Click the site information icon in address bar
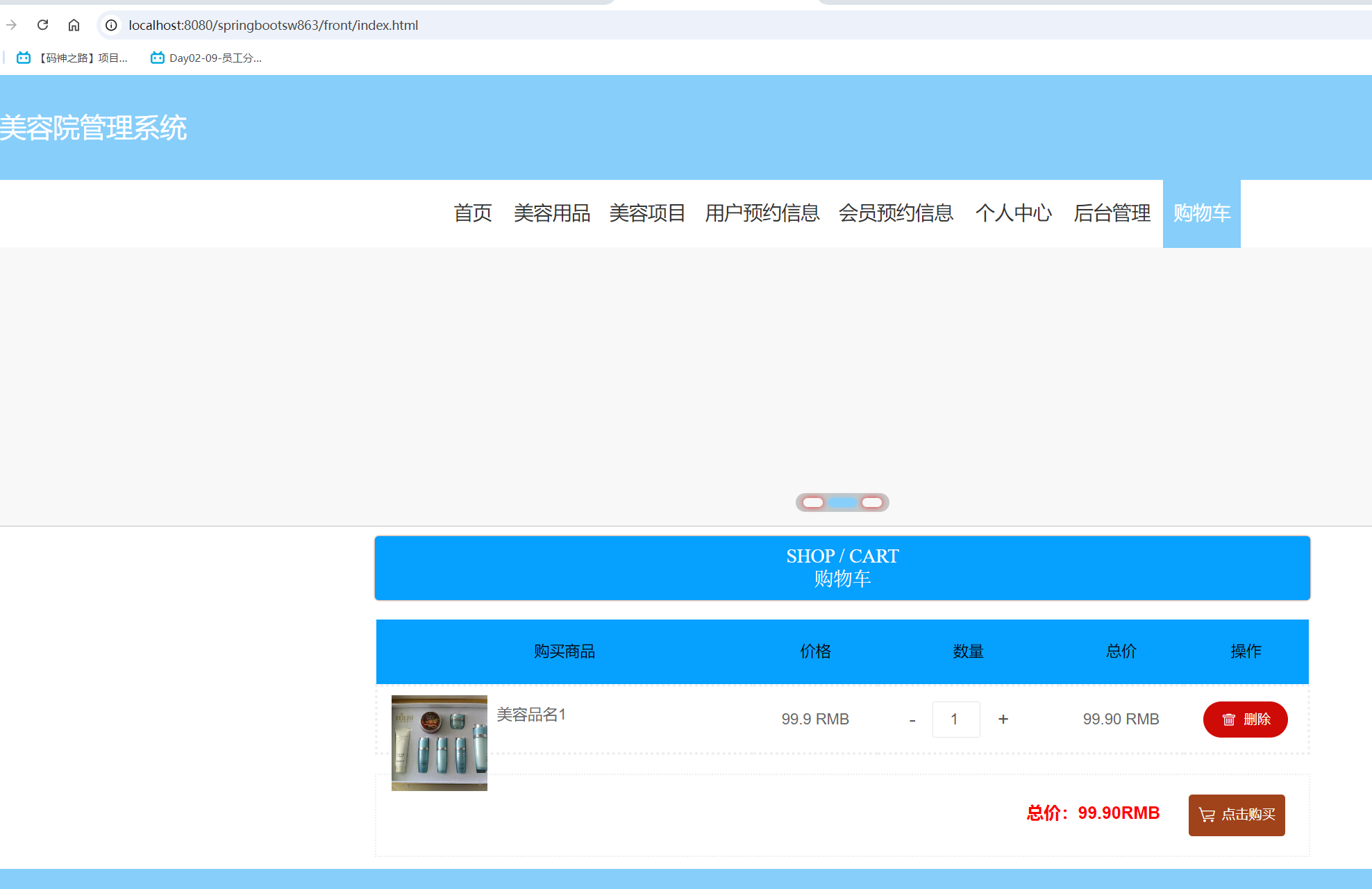The width and height of the screenshot is (1372, 889). (x=111, y=25)
